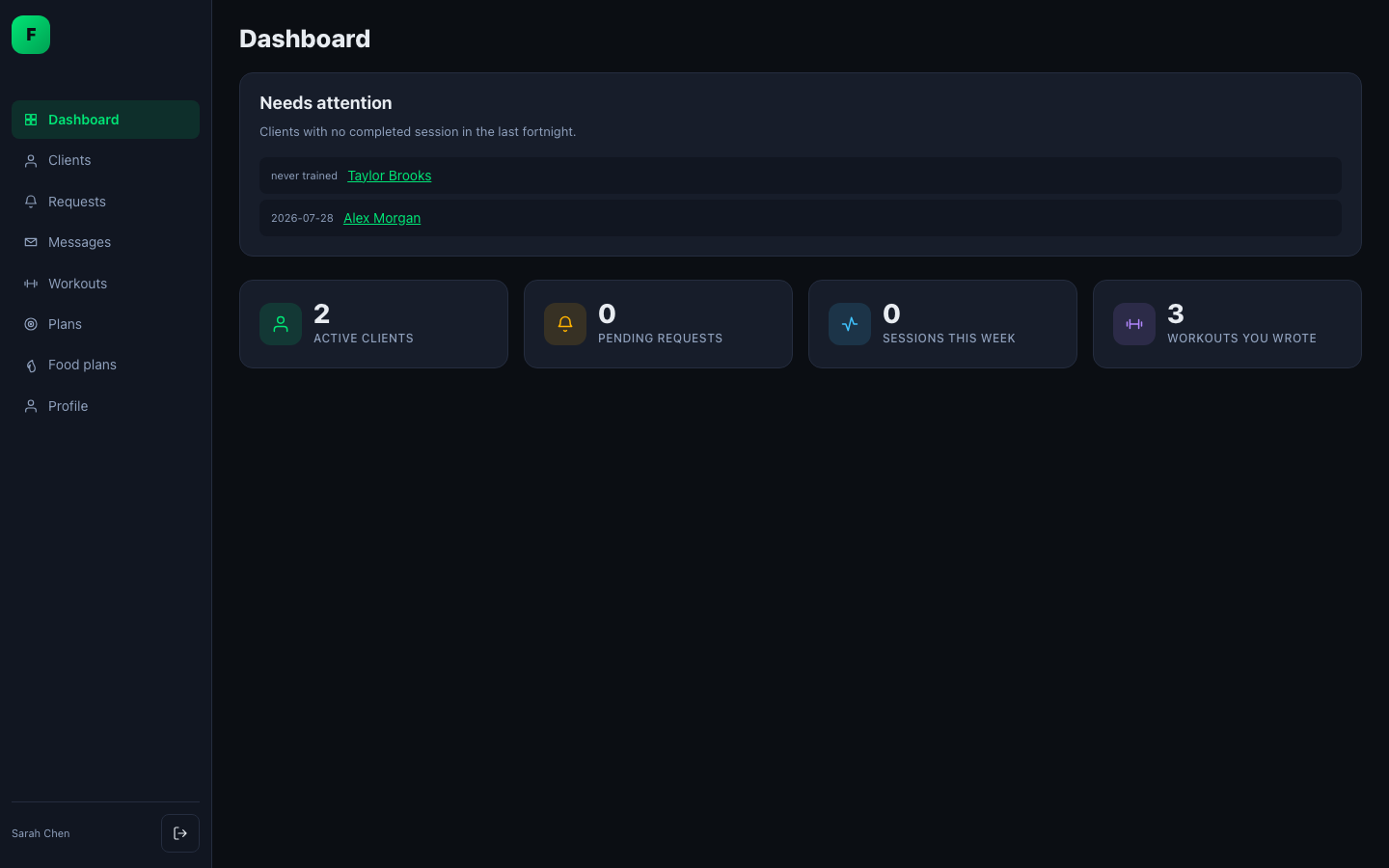Click the sessions this week count 0
The width and height of the screenshot is (1389, 868).
891,313
